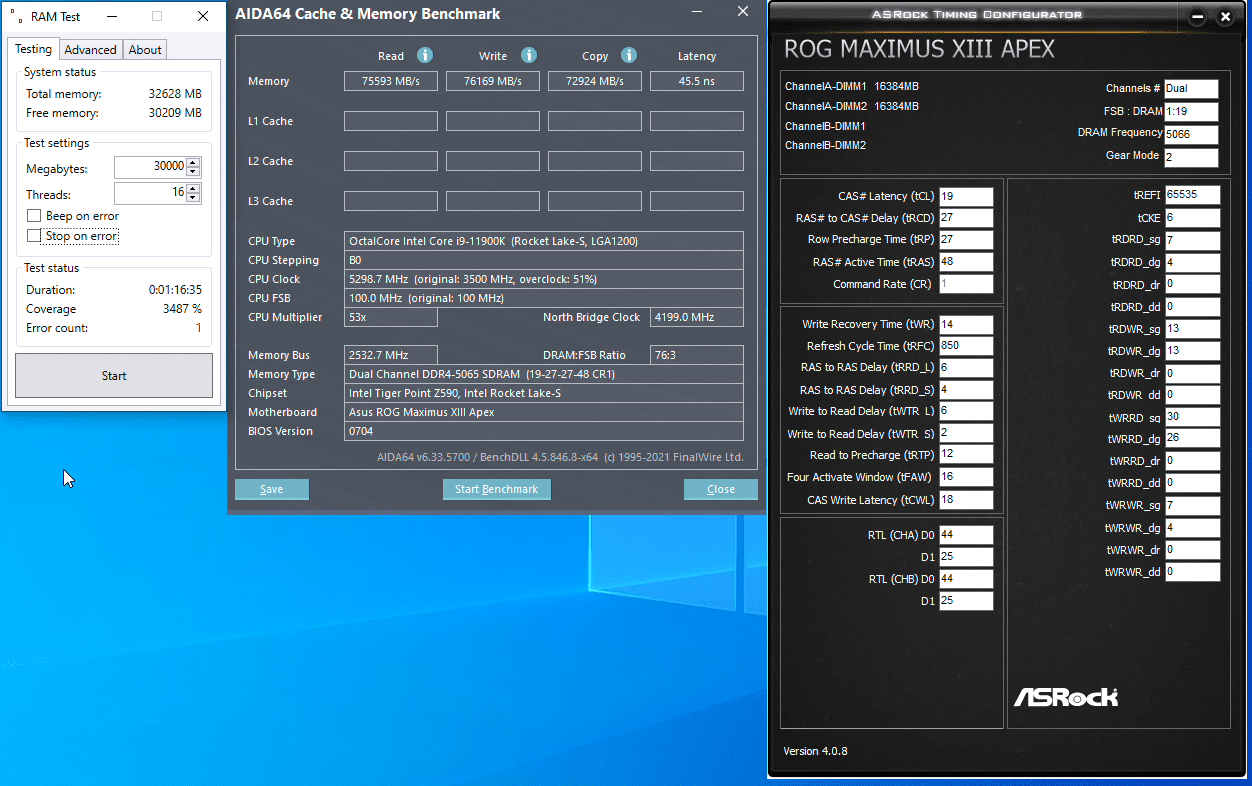Click the RAM Test title bar icon
The width and height of the screenshot is (1252, 786).
16,16
